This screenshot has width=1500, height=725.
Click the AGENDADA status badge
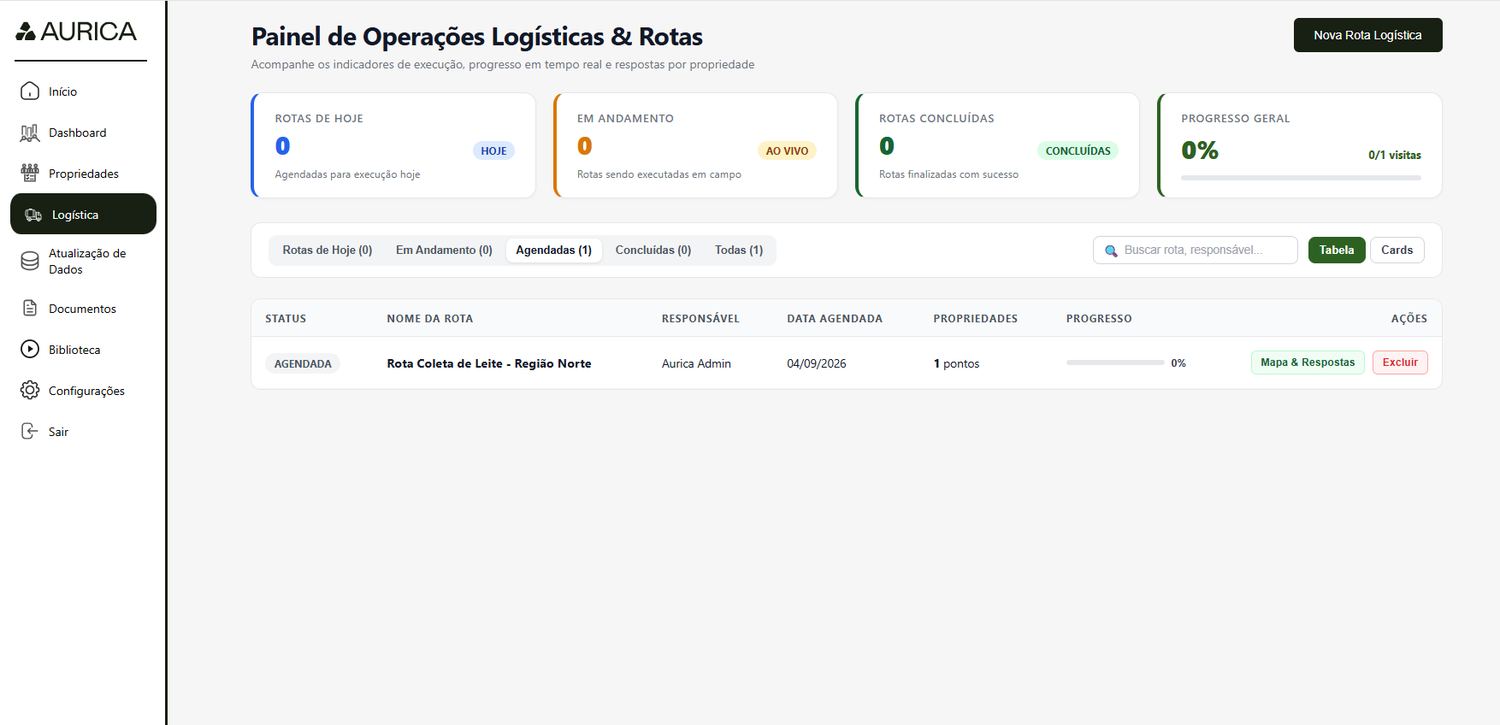[303, 364]
